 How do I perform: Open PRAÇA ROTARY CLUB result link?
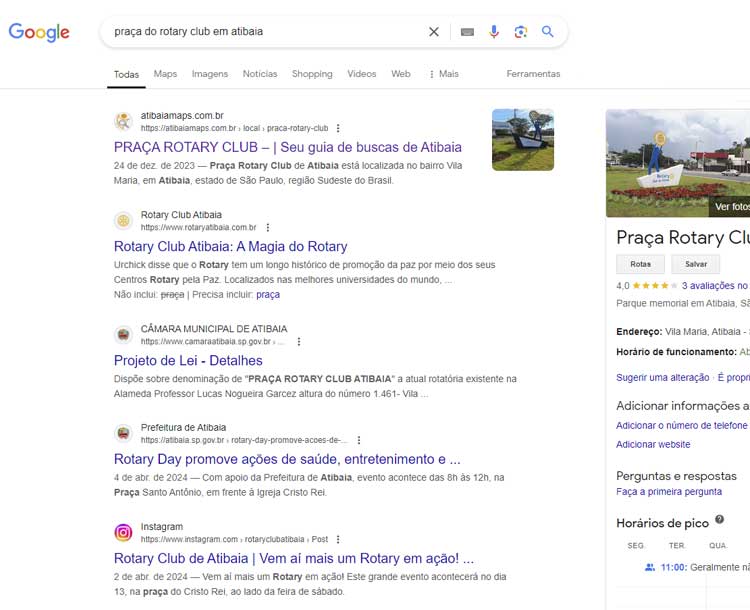(287, 147)
